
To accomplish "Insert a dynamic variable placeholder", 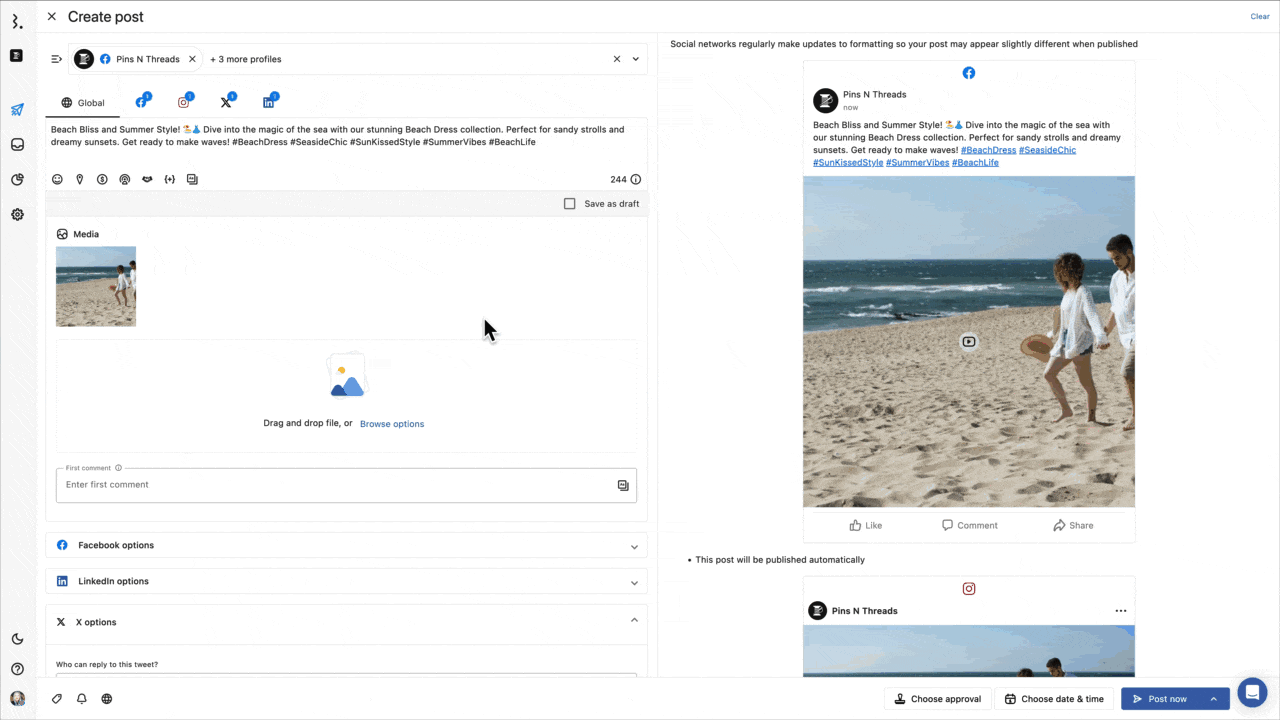I will point(170,180).
